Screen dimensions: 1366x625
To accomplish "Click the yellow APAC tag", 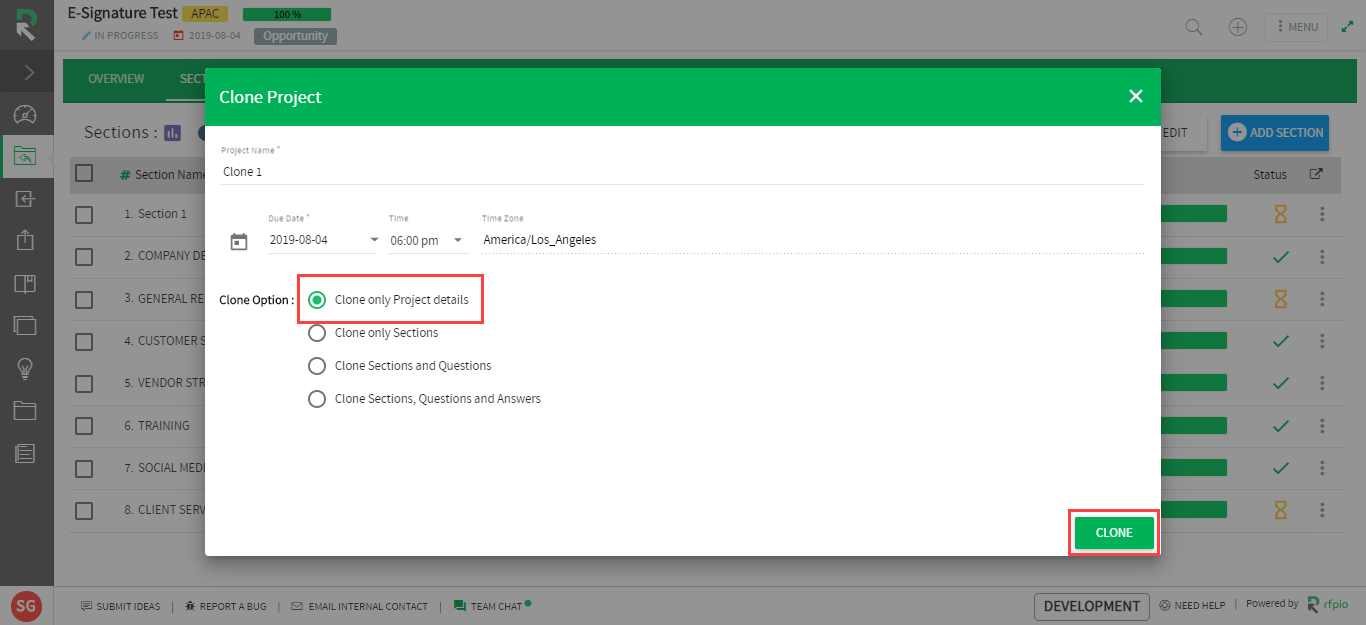I will pyautogui.click(x=205, y=14).
